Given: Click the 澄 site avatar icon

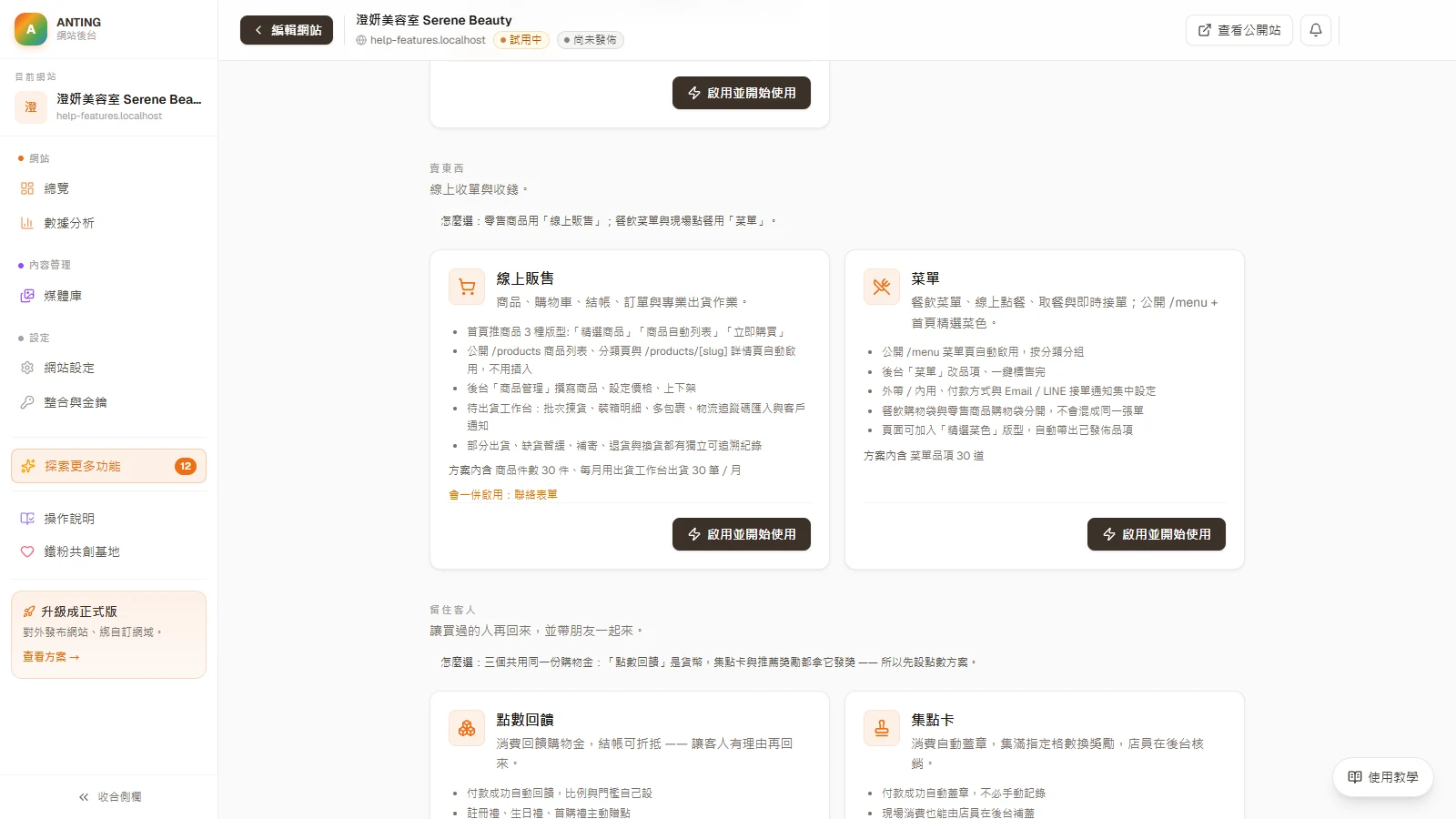Looking at the screenshot, I should pos(31,106).
